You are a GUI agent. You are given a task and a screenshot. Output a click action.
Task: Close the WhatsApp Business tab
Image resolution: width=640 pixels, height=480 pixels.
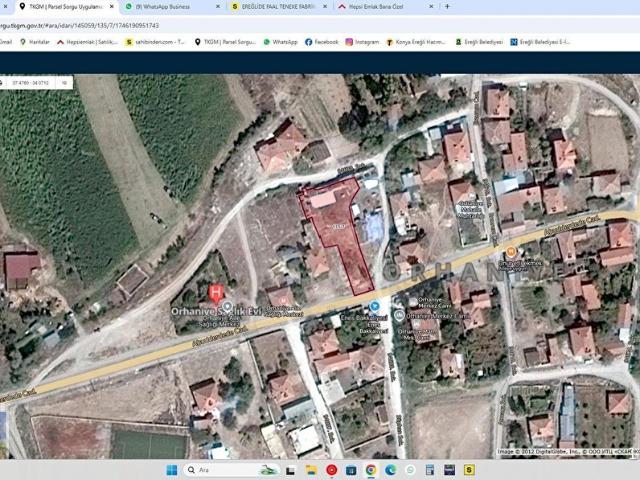tap(218, 7)
